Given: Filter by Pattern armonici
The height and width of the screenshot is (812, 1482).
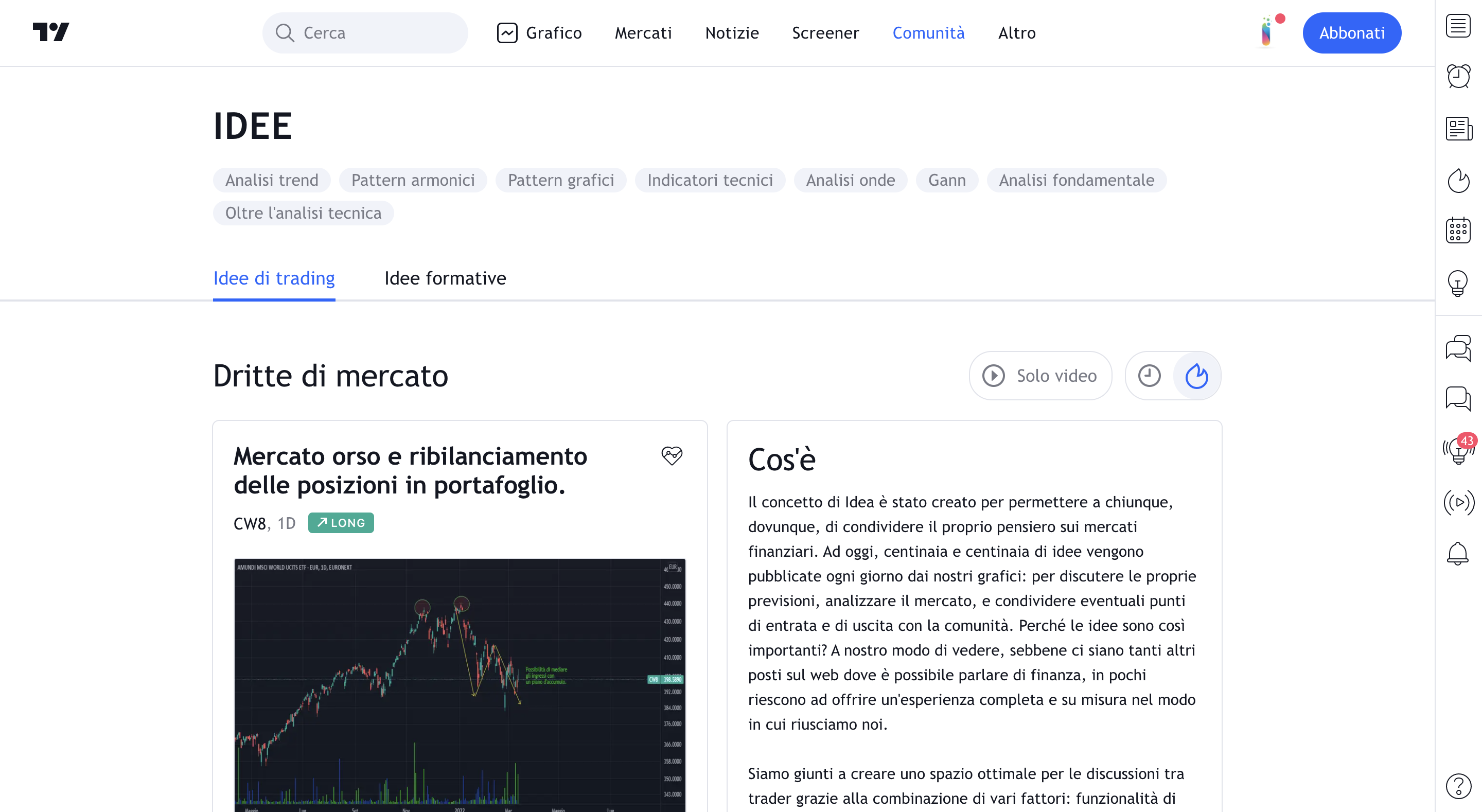Looking at the screenshot, I should coord(413,180).
